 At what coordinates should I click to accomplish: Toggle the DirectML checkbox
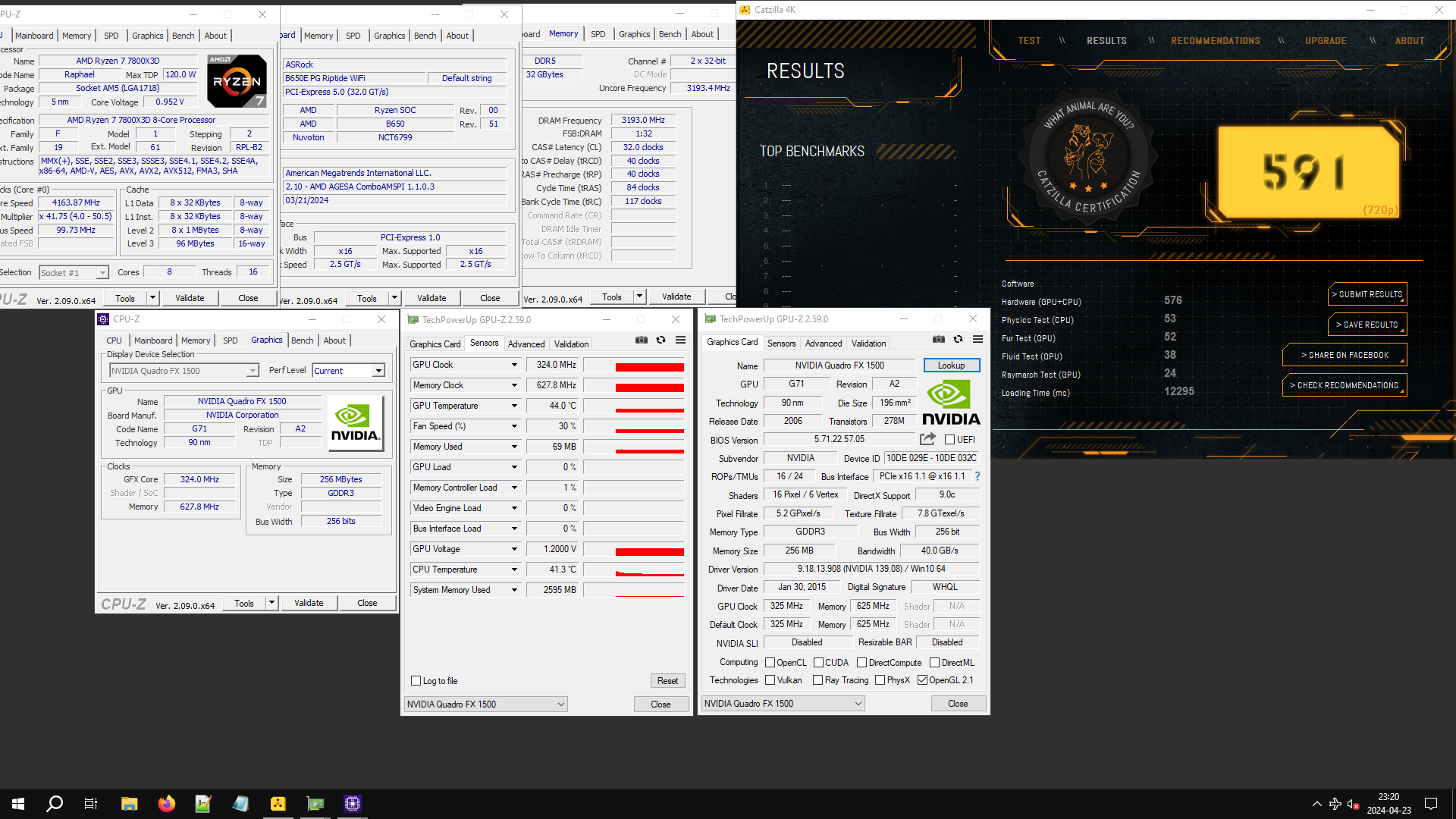tap(935, 663)
